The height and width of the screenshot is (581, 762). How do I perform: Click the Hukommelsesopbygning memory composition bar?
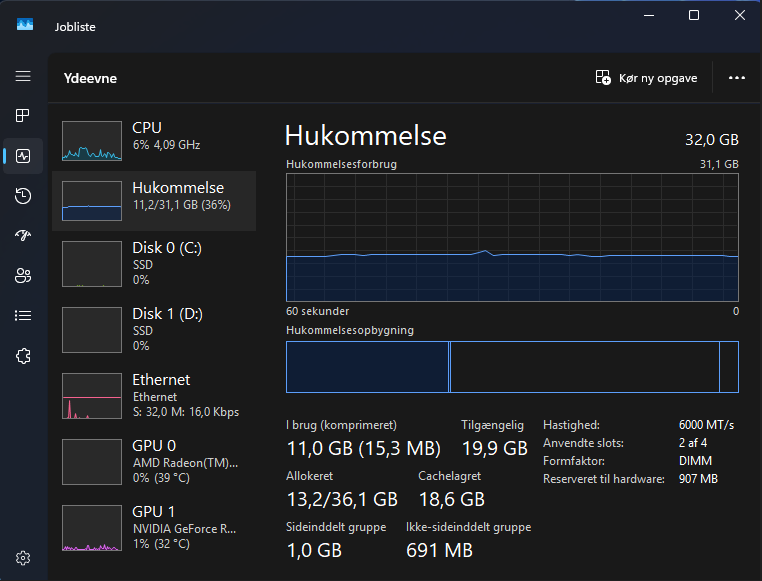click(512, 367)
